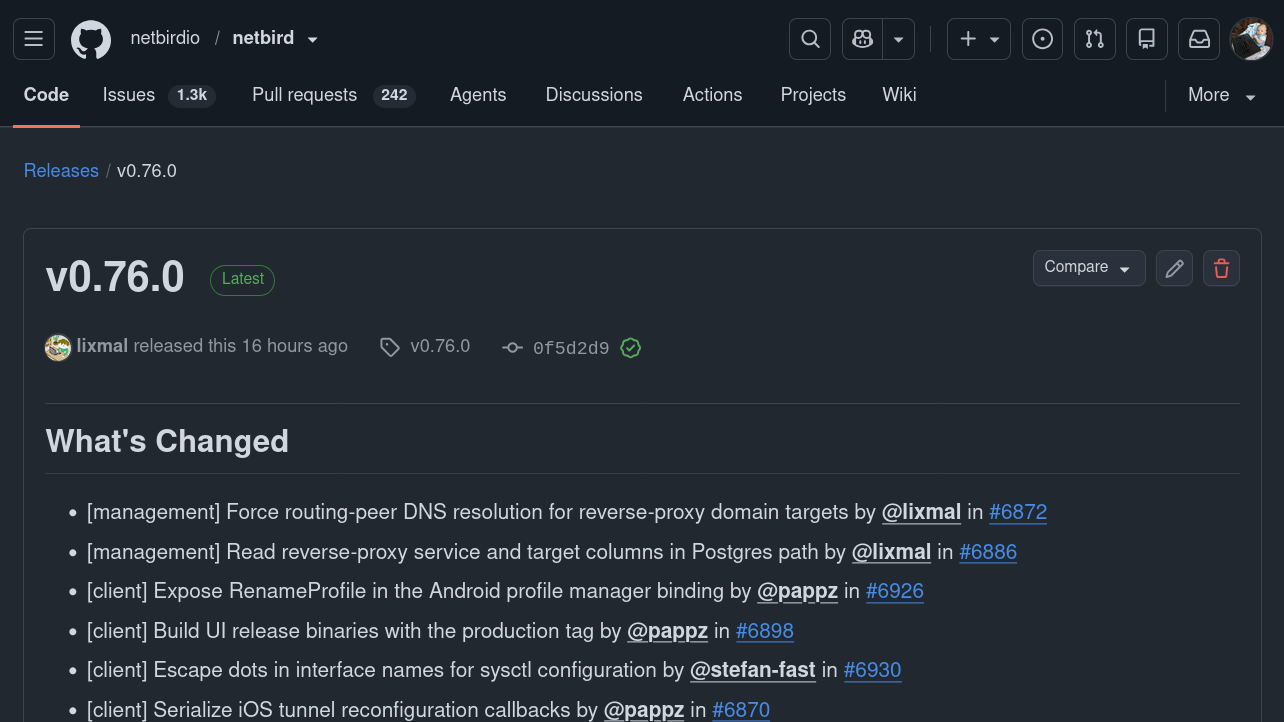This screenshot has width=1284, height=722.
Task: Click lixmal avatar next to release info
Action: click(x=58, y=347)
